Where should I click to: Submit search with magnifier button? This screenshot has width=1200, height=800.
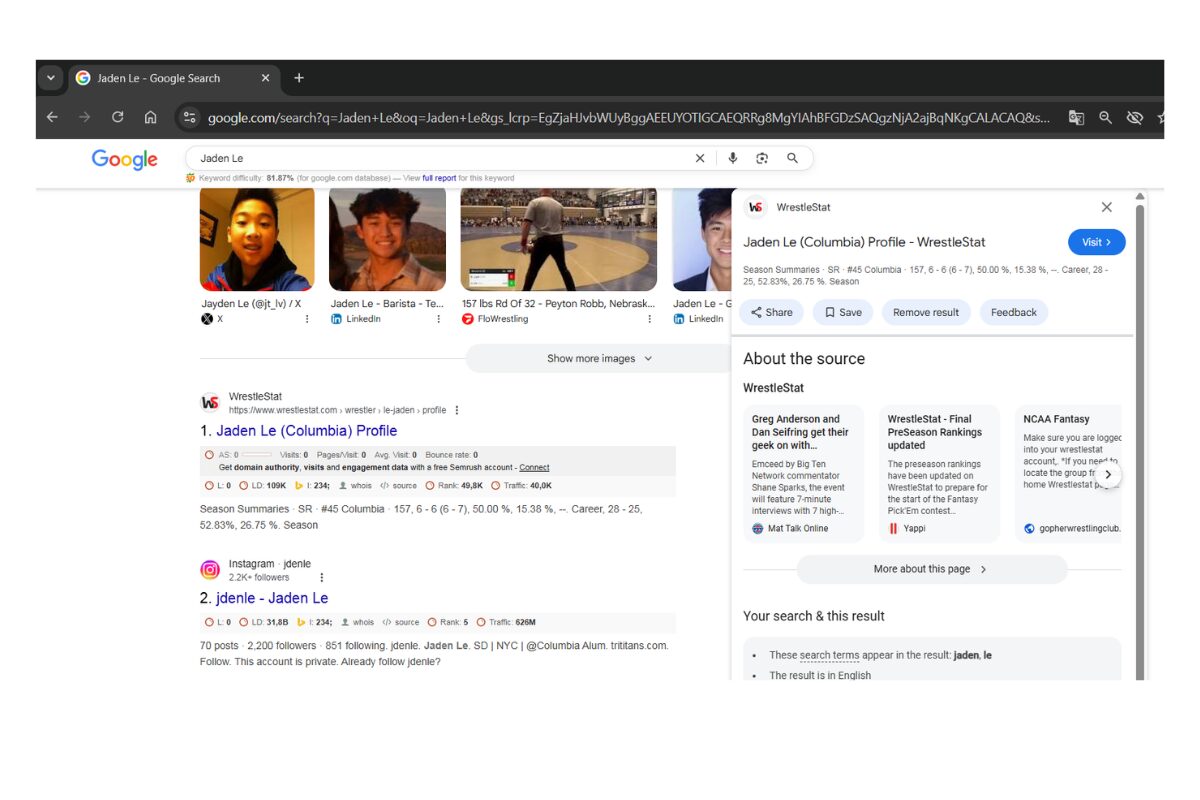pyautogui.click(x=792, y=158)
